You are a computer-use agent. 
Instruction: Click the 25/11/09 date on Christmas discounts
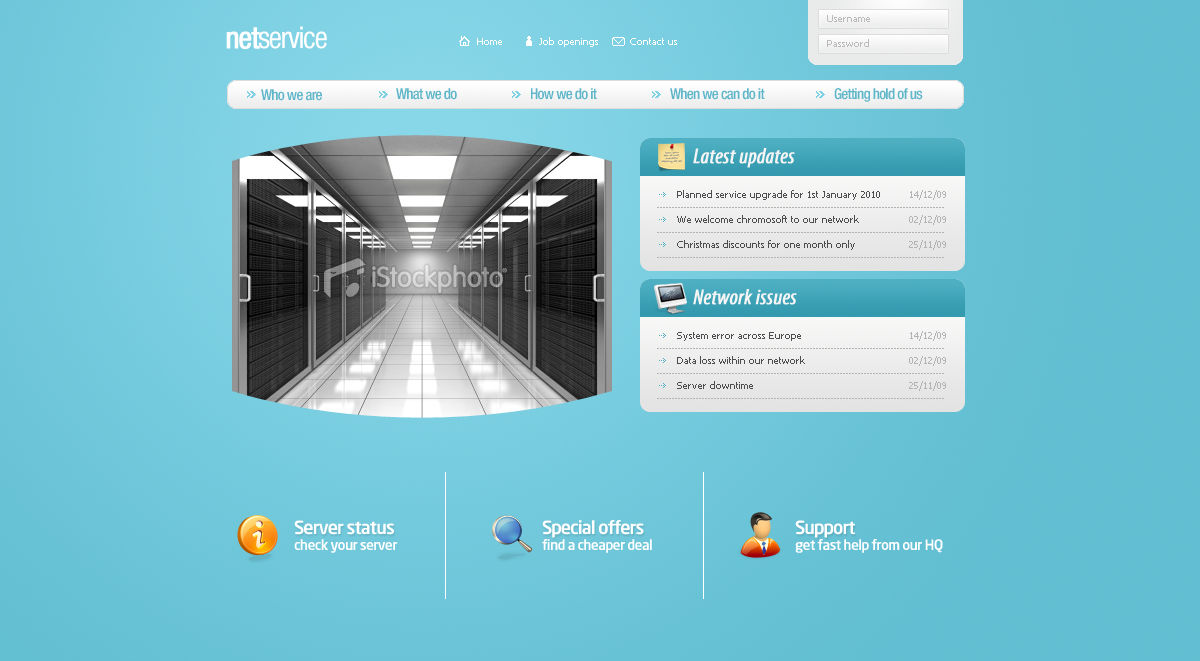point(927,245)
